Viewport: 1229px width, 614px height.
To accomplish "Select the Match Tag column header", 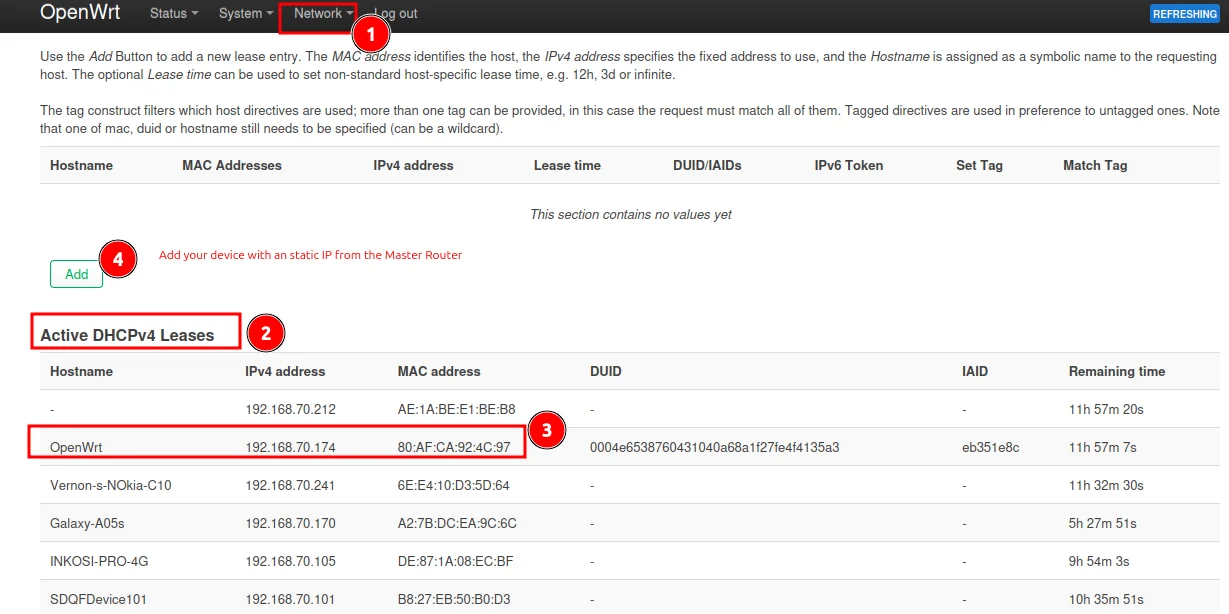I will coord(1095,165).
